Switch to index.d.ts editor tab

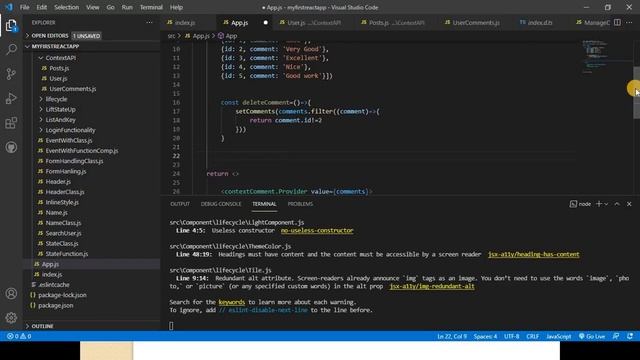(x=539, y=22)
